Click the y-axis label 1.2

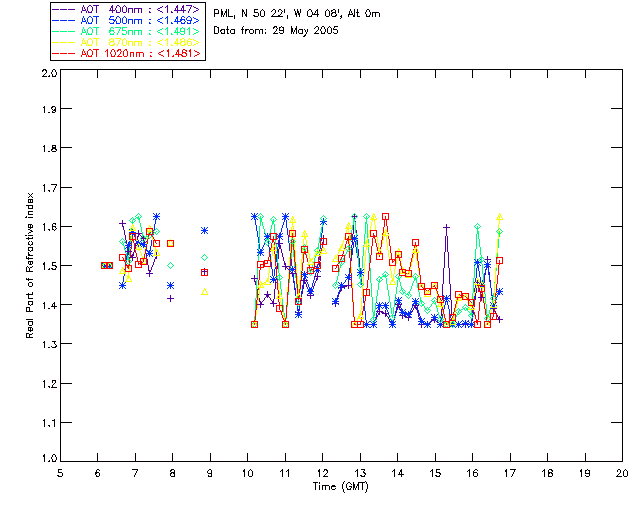(x=49, y=384)
